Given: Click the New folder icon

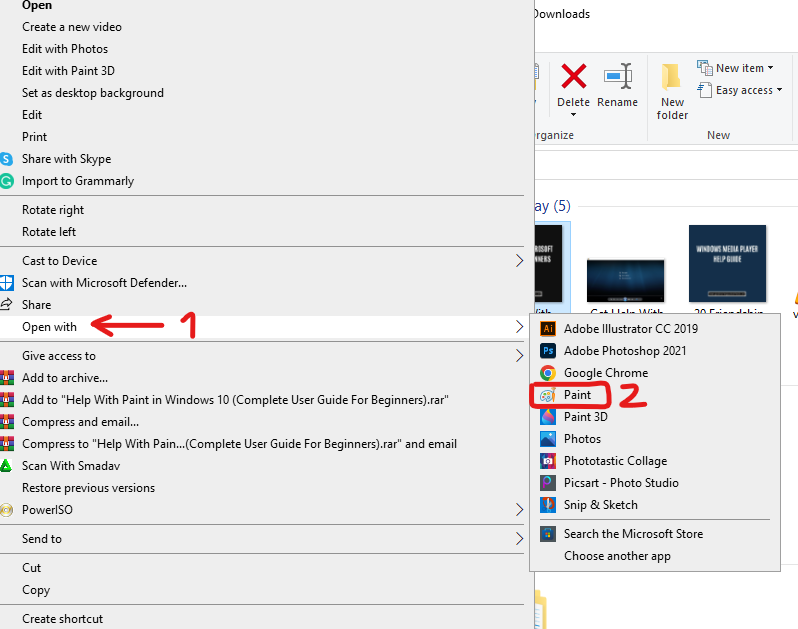Looking at the screenshot, I should [x=671, y=77].
